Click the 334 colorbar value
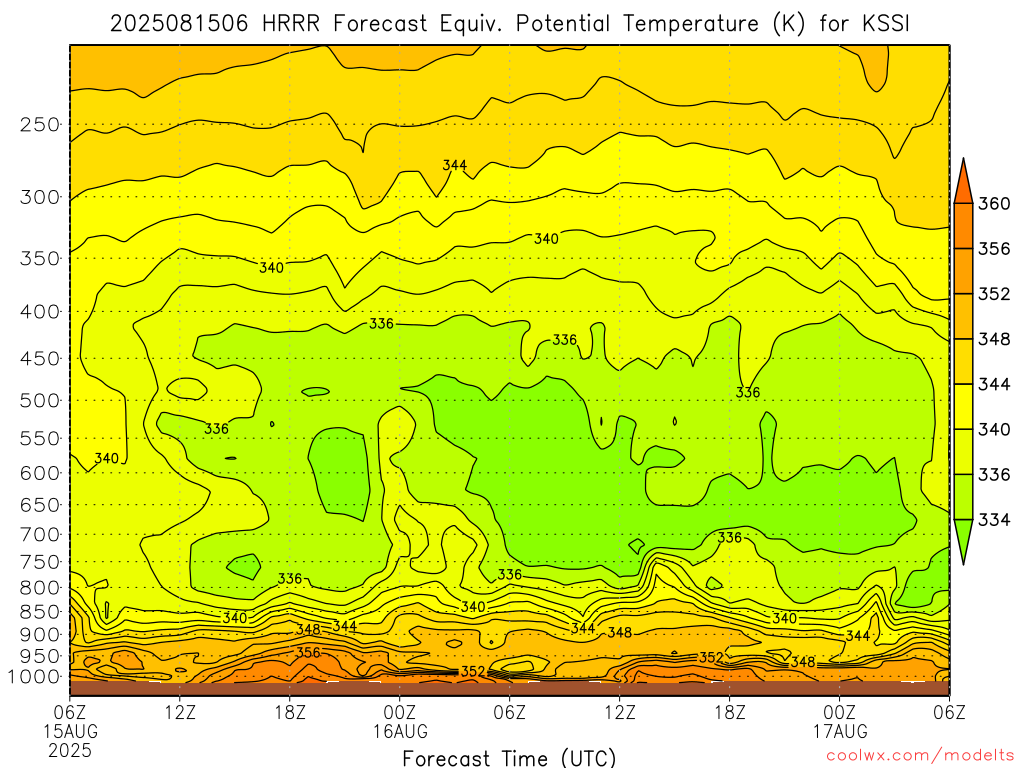This screenshot has width=1024, height=768. [994, 519]
